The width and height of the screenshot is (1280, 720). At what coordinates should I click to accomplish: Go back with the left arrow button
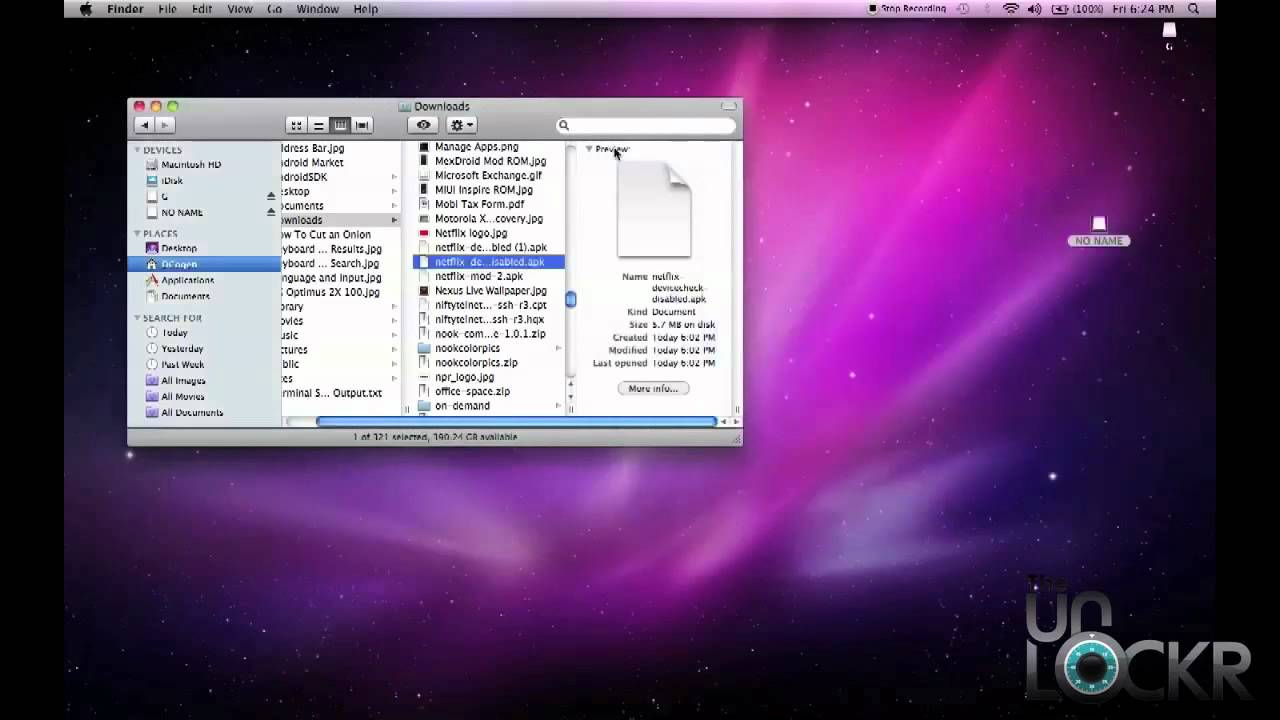144,125
